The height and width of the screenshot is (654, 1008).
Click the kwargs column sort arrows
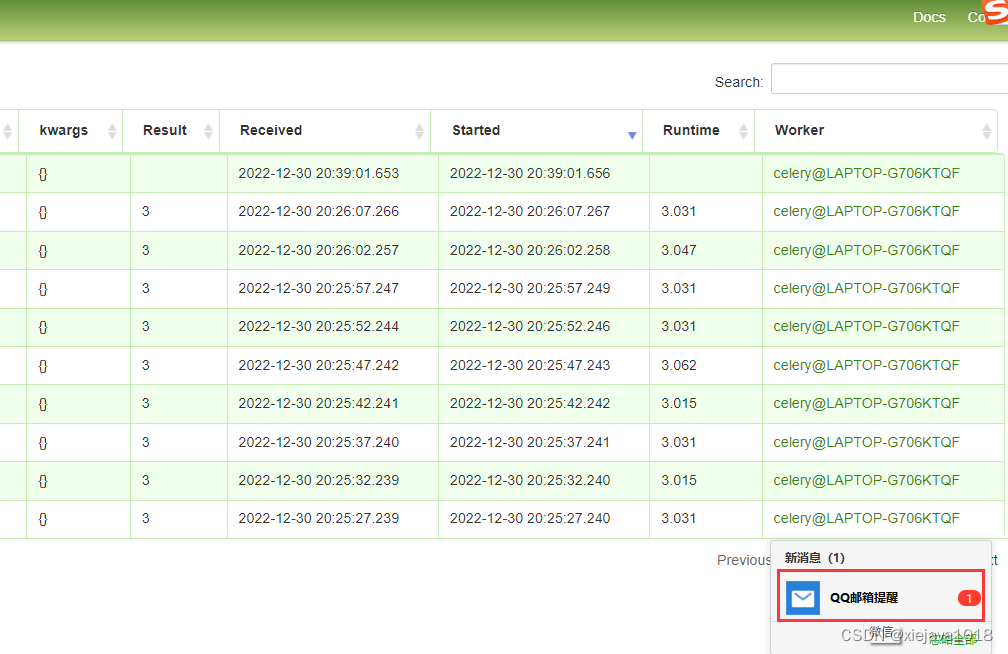112,131
